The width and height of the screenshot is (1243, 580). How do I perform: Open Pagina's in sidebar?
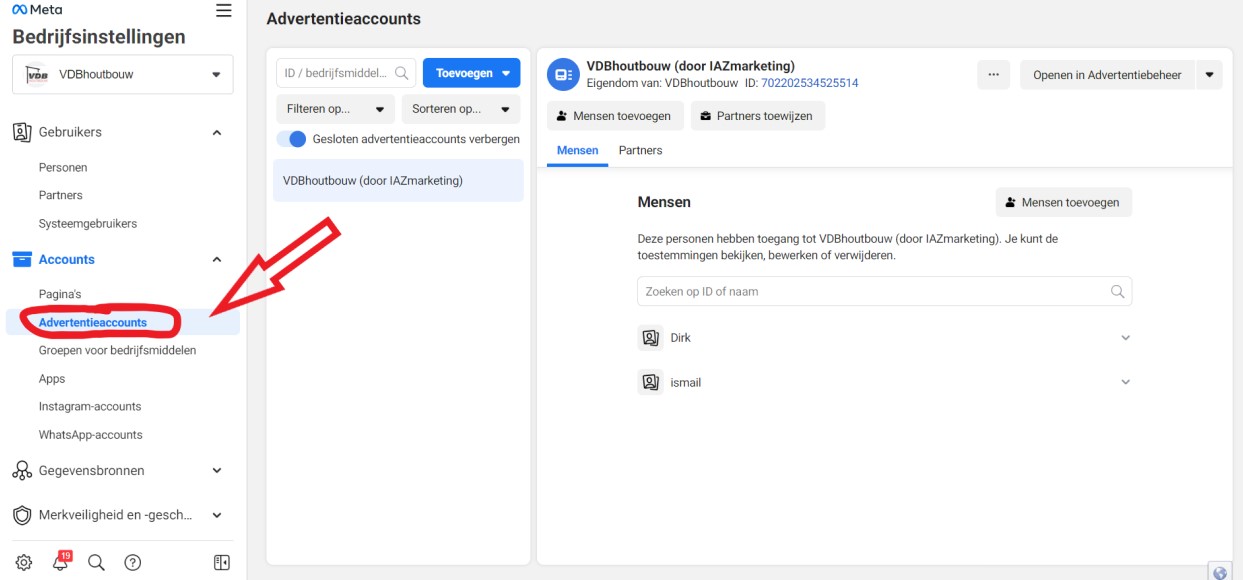[x=60, y=294]
